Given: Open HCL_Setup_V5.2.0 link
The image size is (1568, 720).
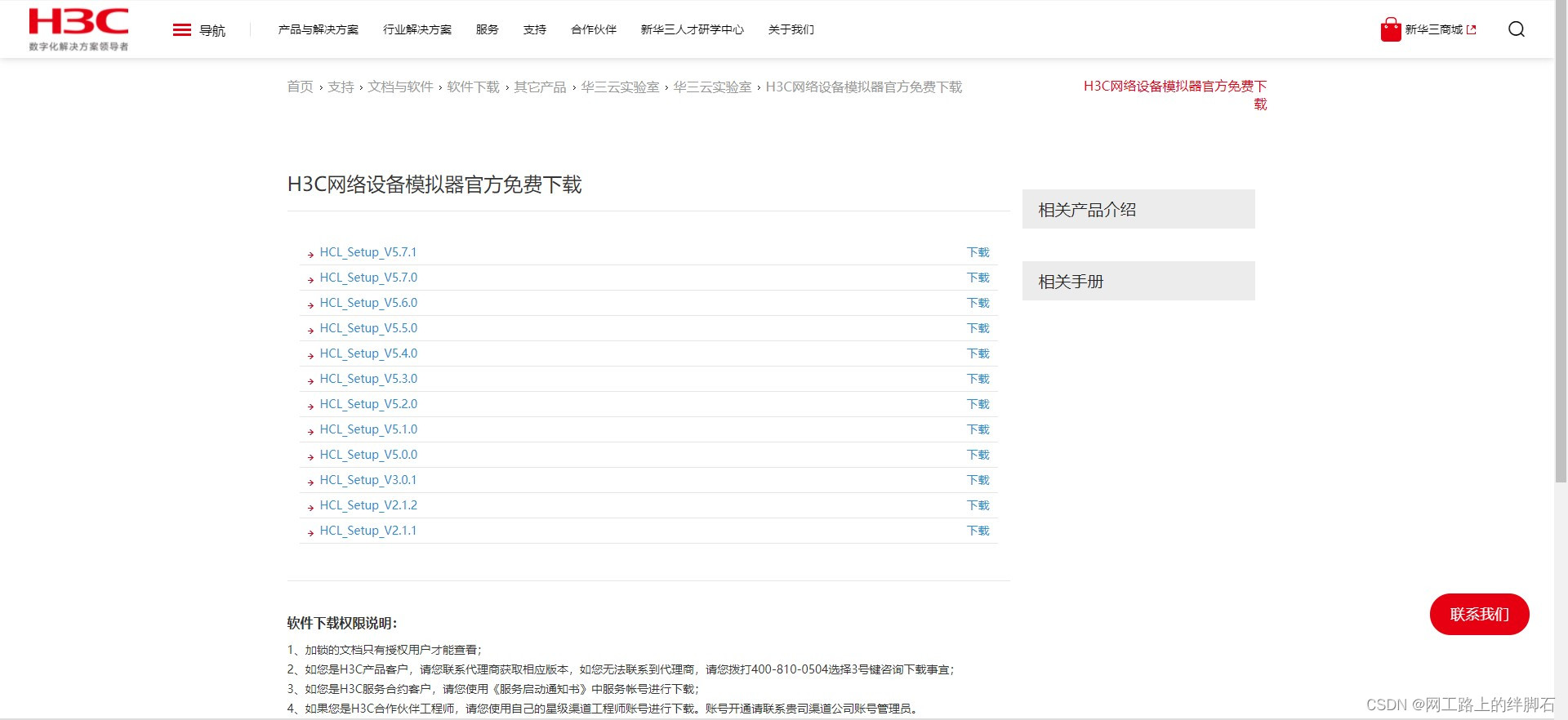Looking at the screenshot, I should [x=368, y=404].
